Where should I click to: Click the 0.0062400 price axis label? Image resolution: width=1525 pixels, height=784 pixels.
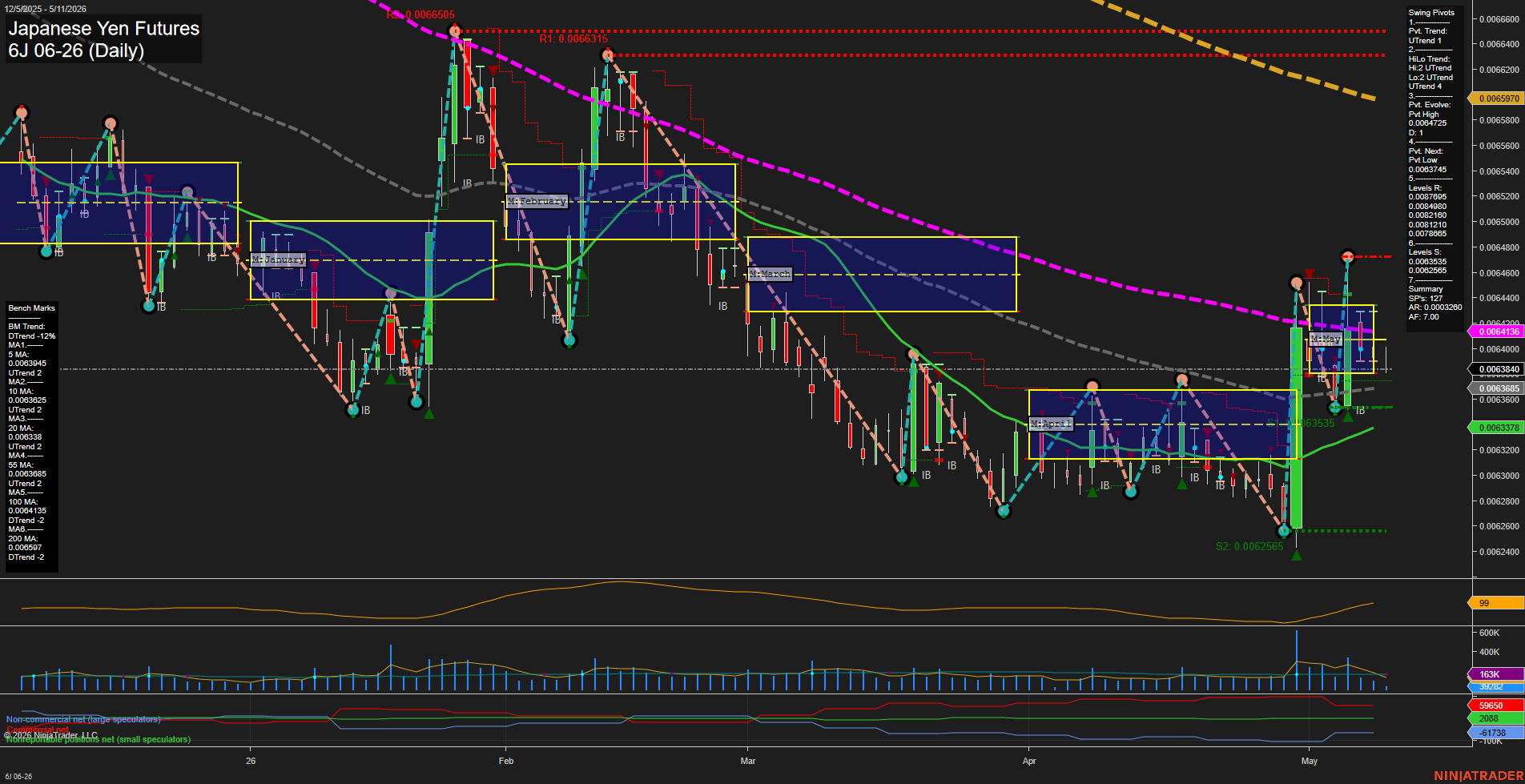1499,552
